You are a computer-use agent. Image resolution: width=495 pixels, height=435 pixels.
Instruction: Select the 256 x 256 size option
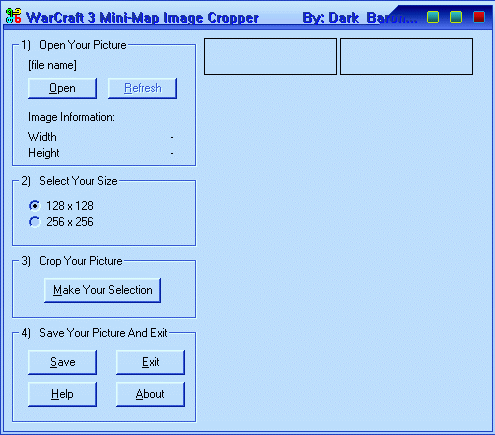point(62,222)
